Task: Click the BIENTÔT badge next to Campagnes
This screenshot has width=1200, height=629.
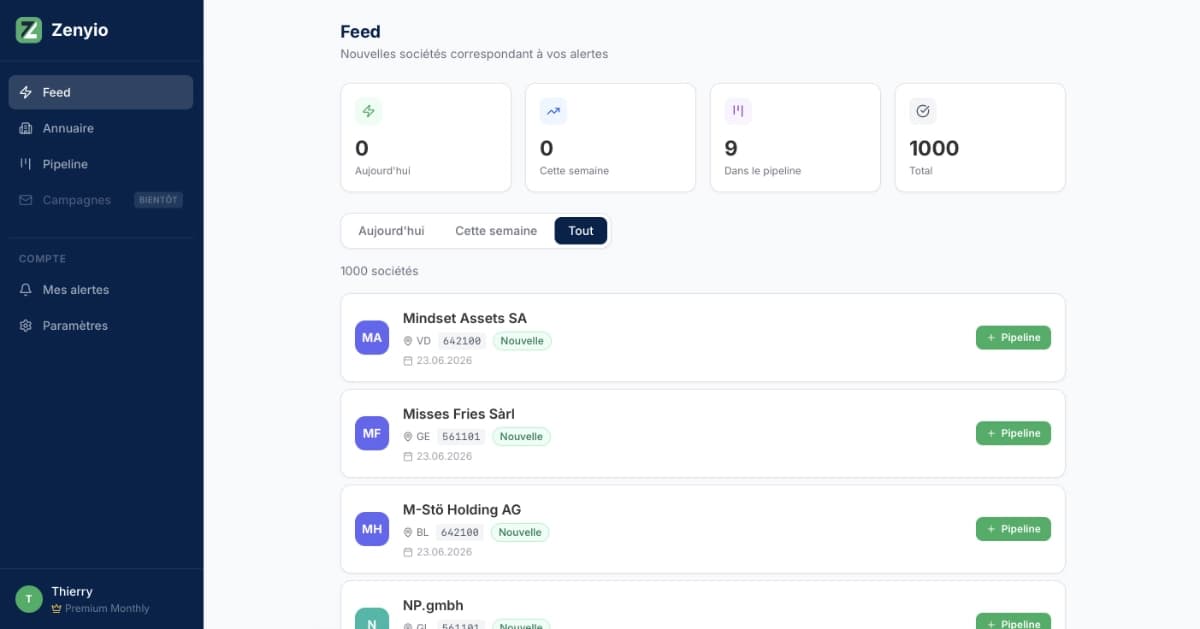Action: (159, 200)
